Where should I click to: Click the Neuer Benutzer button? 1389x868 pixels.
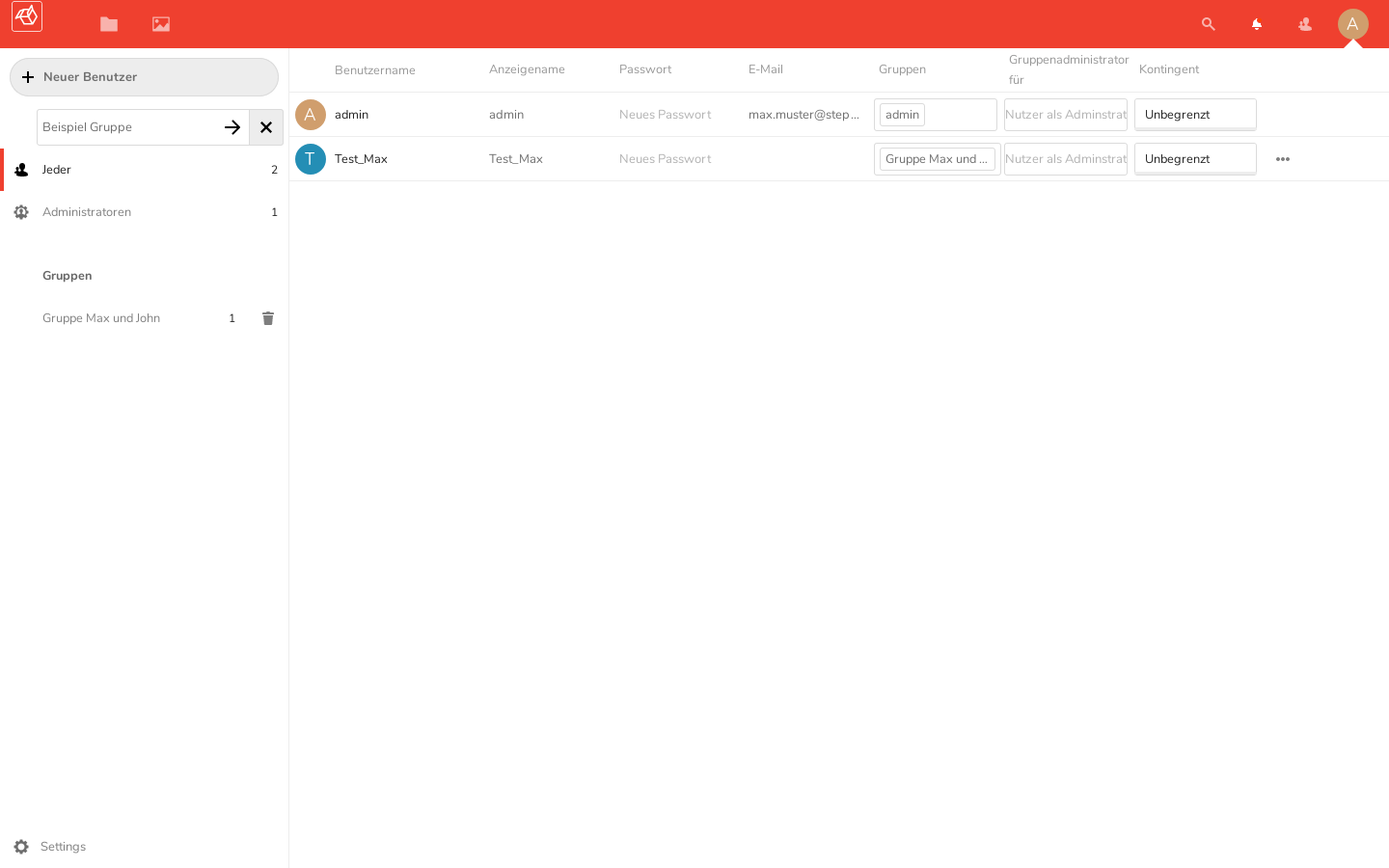144,77
